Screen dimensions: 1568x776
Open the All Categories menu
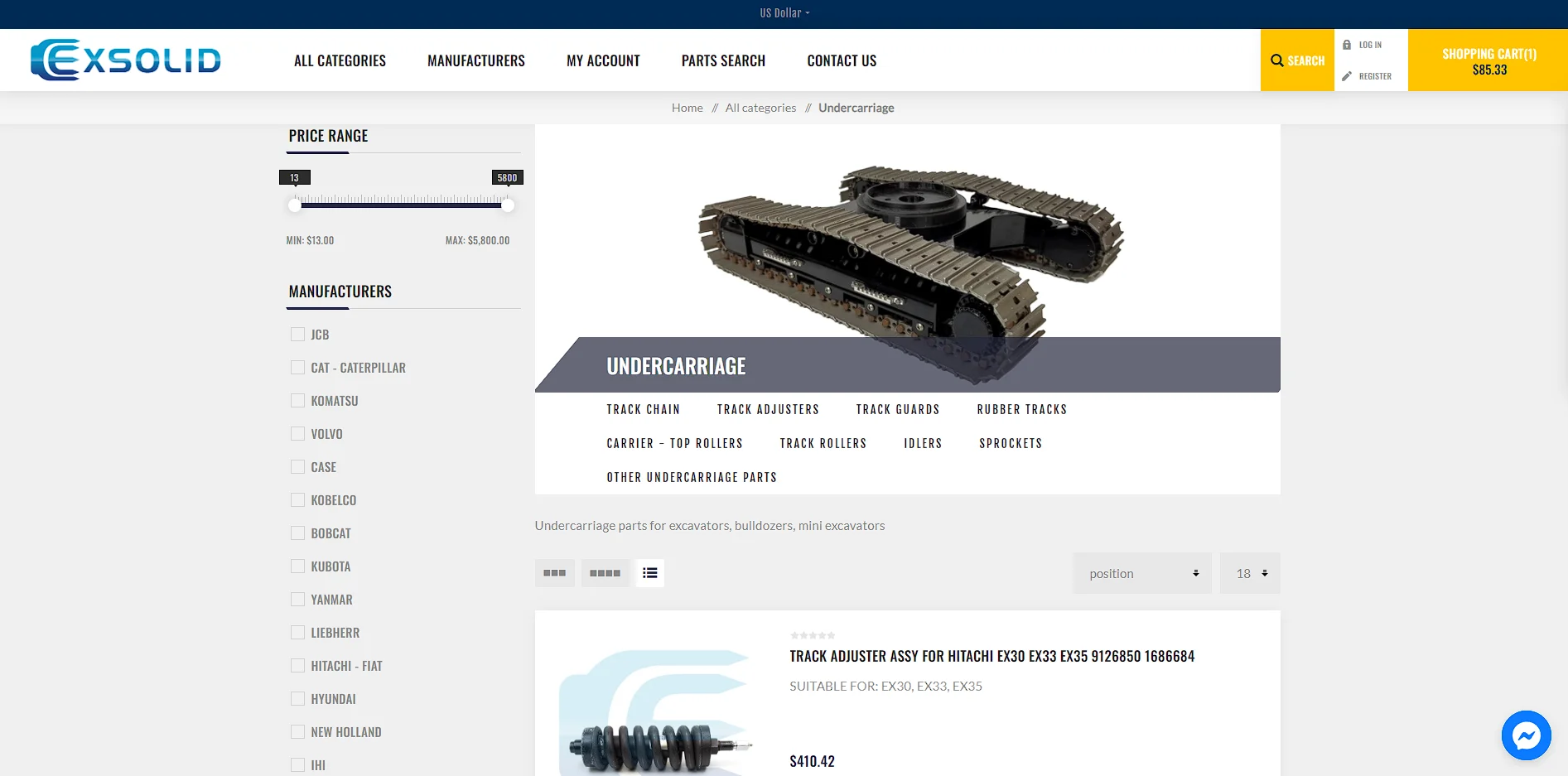[x=340, y=60]
